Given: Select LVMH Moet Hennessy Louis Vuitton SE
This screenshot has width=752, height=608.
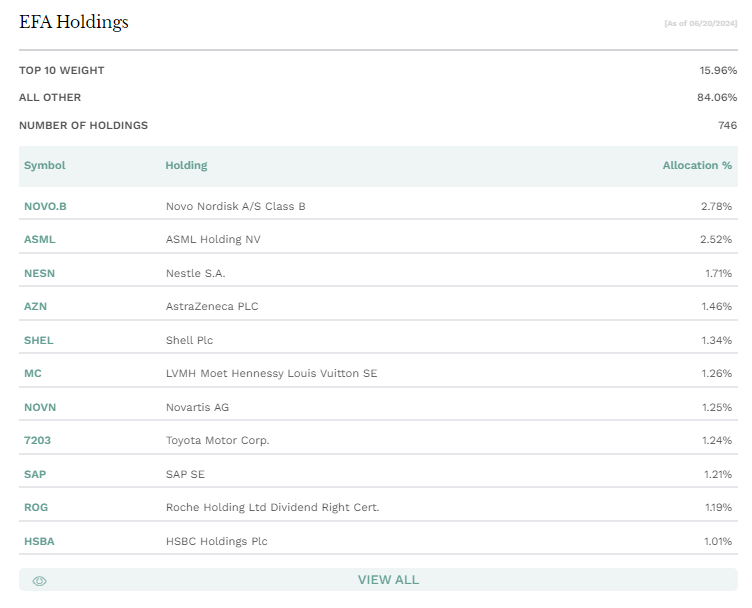Looking at the screenshot, I should click(x=271, y=374).
